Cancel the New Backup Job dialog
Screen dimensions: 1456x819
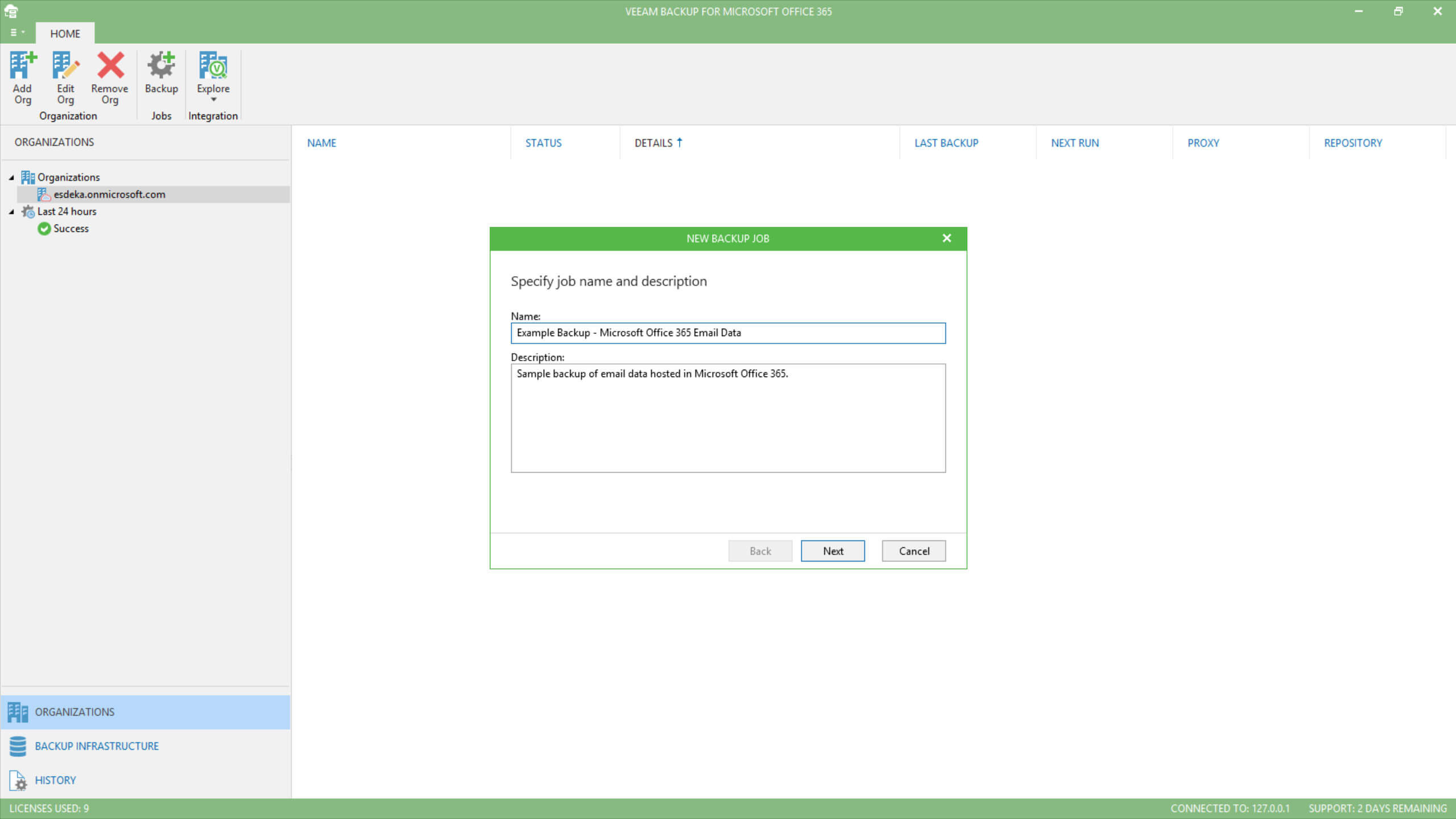(913, 551)
